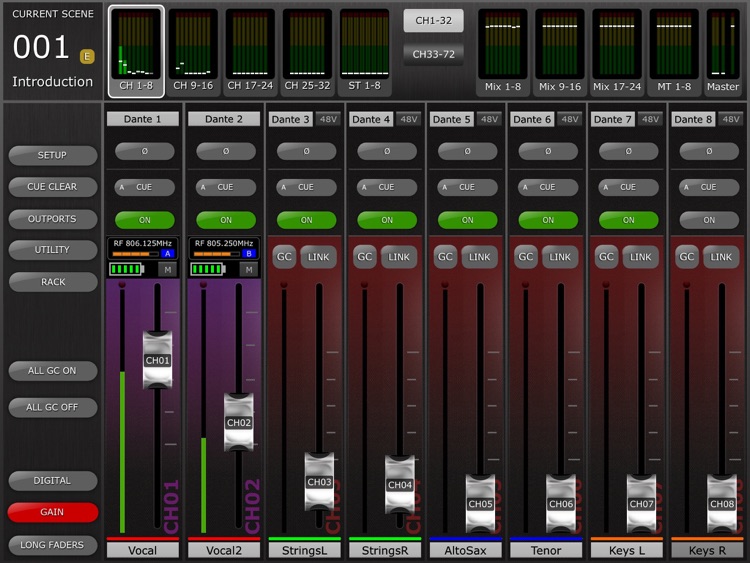750x563 pixels.
Task: Open the RACK page
Action: point(53,282)
